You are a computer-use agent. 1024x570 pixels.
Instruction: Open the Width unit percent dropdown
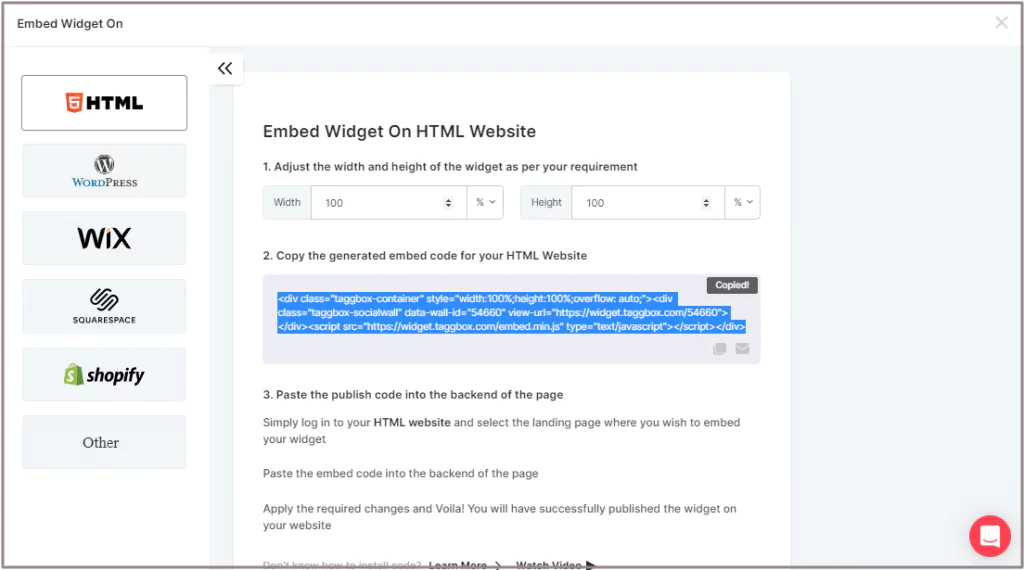[x=485, y=202]
